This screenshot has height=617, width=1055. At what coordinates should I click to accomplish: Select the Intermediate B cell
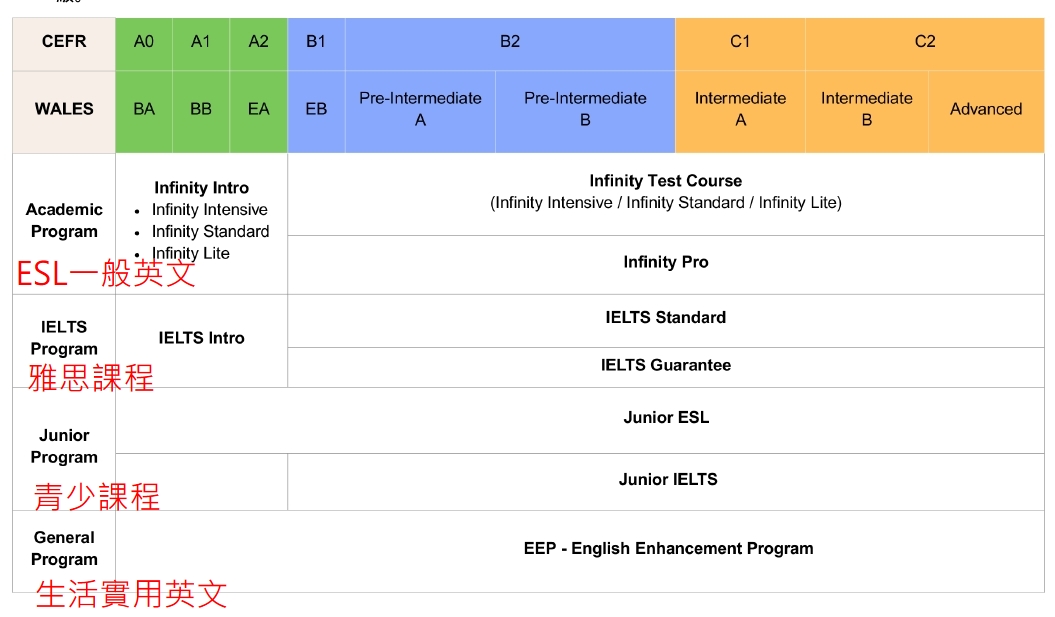[866, 109]
